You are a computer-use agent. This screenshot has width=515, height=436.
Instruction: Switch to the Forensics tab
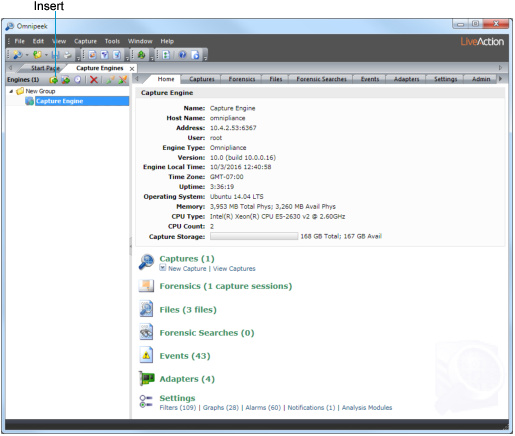[x=242, y=79]
